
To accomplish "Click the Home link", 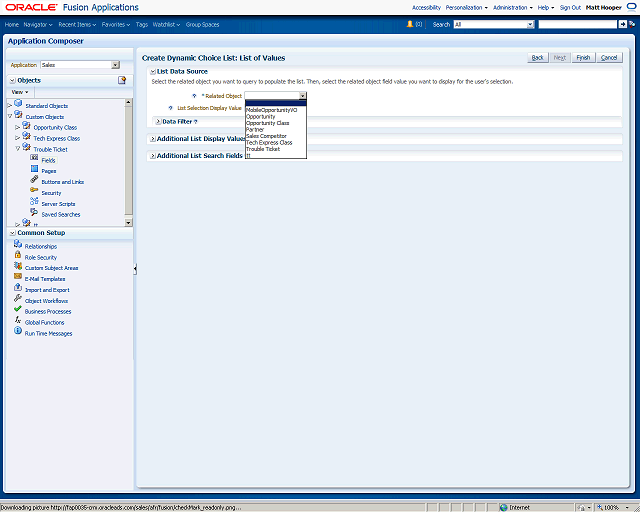I will [x=12, y=24].
